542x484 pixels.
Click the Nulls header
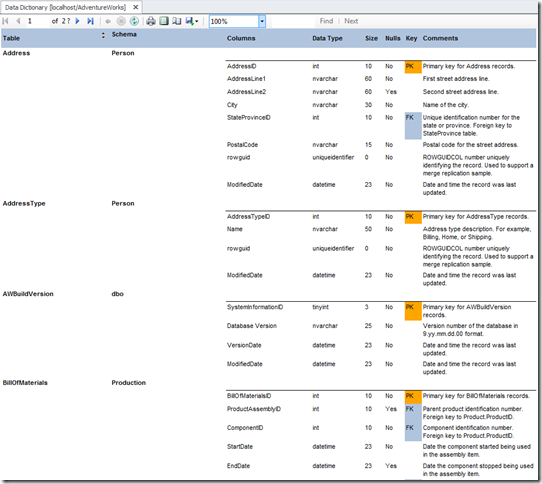click(393, 38)
